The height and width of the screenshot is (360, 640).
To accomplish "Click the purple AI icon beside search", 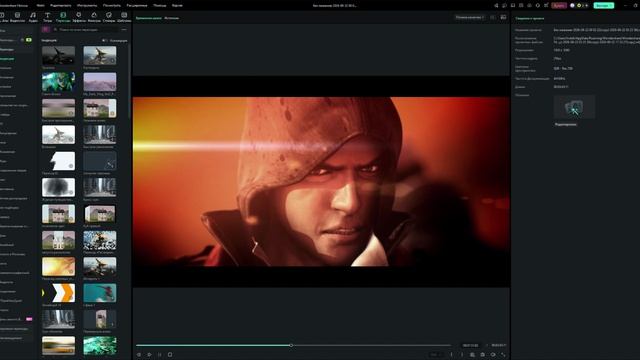I will coord(45,29).
